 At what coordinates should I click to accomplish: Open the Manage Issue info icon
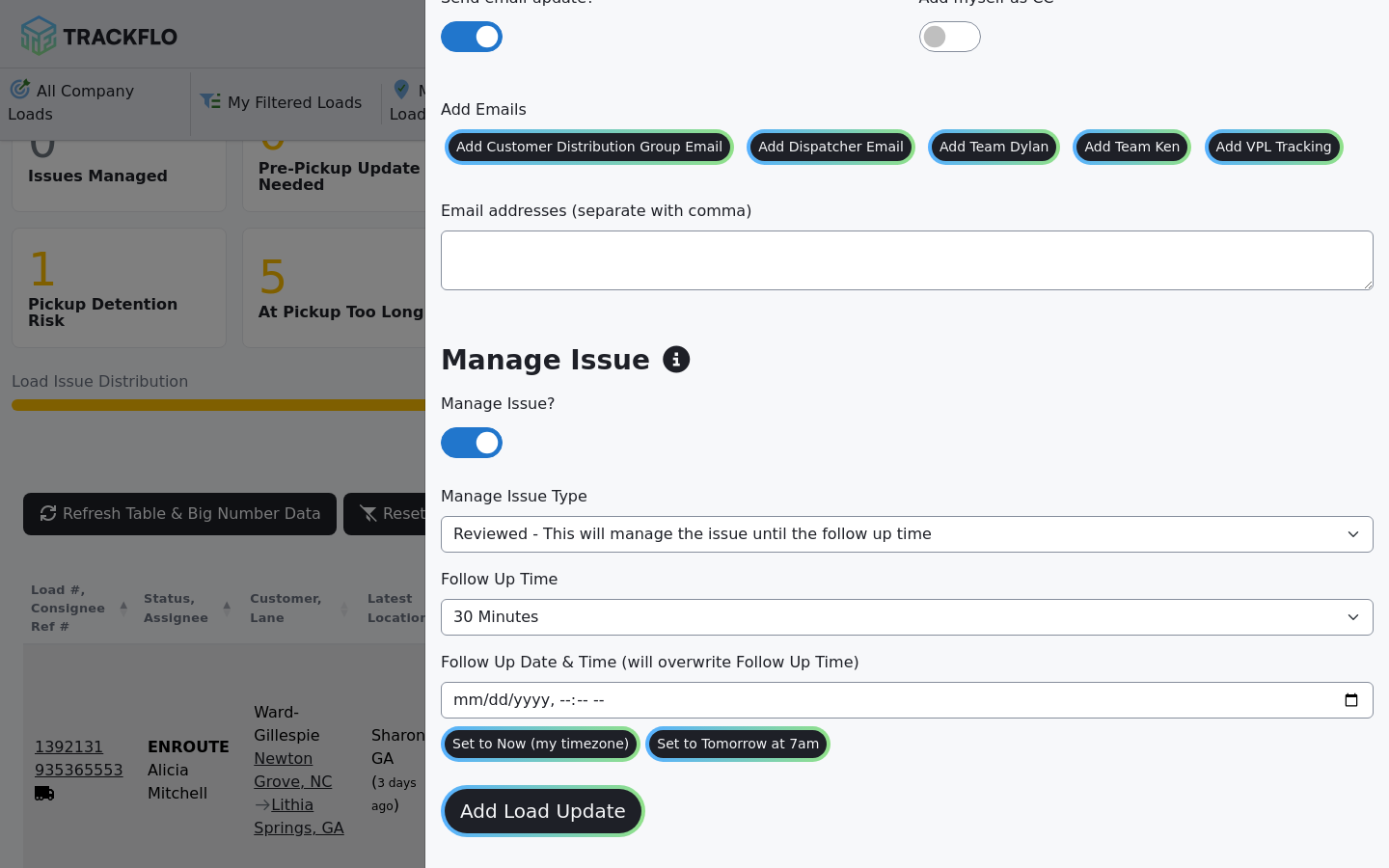coord(676,360)
